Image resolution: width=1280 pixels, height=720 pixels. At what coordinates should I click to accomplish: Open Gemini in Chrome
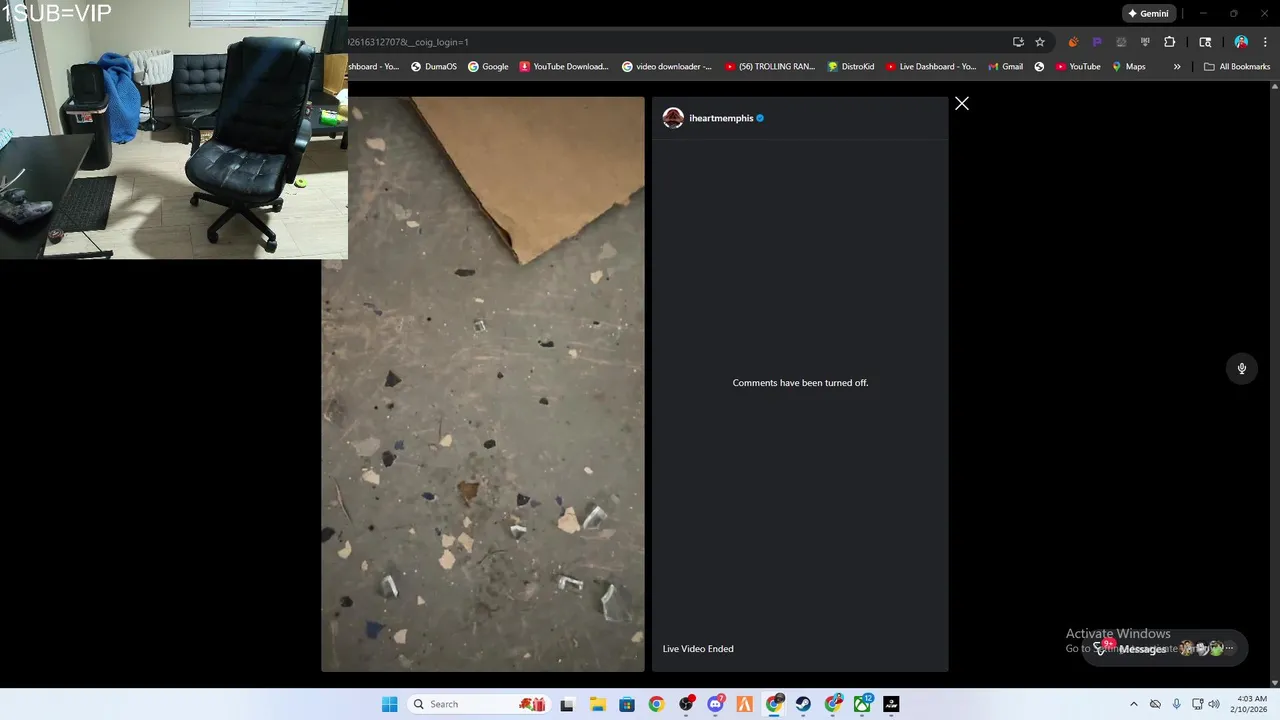(1147, 14)
